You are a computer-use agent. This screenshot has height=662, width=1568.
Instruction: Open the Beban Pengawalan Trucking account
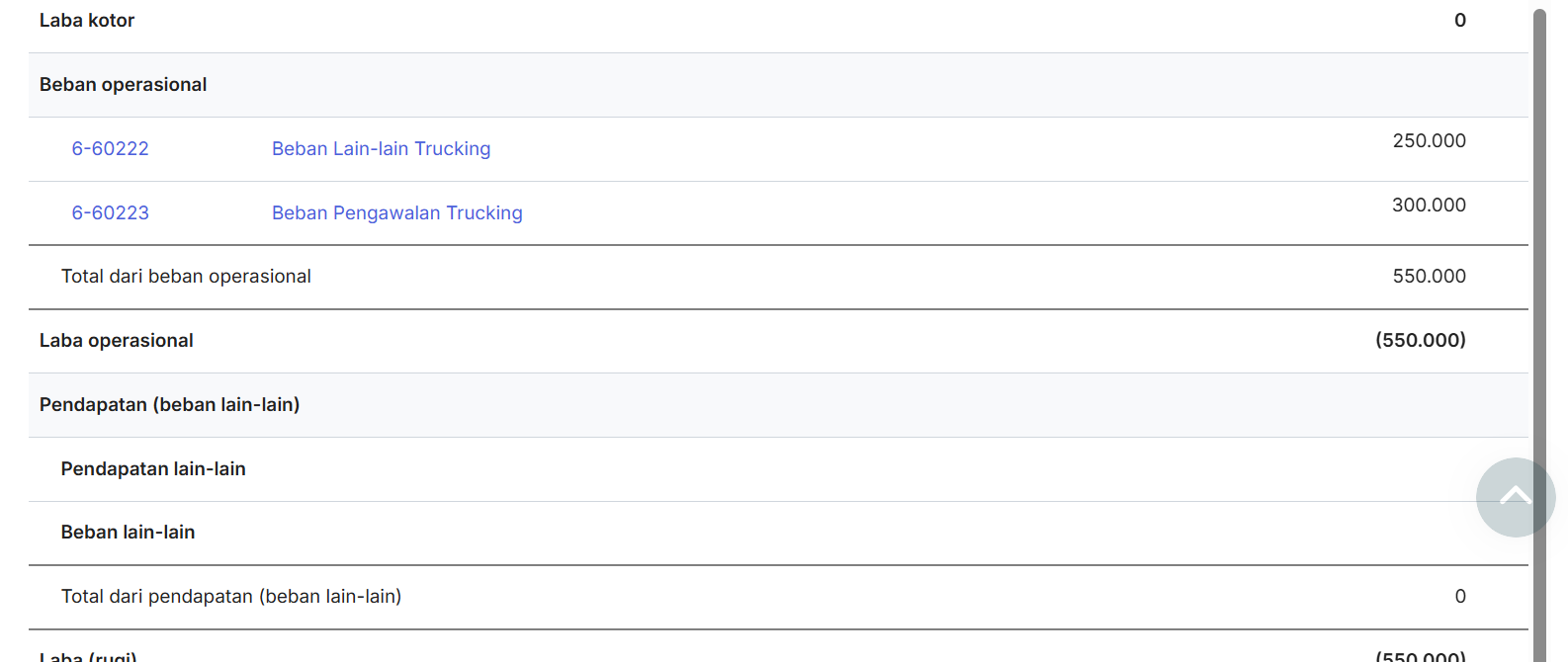(396, 213)
